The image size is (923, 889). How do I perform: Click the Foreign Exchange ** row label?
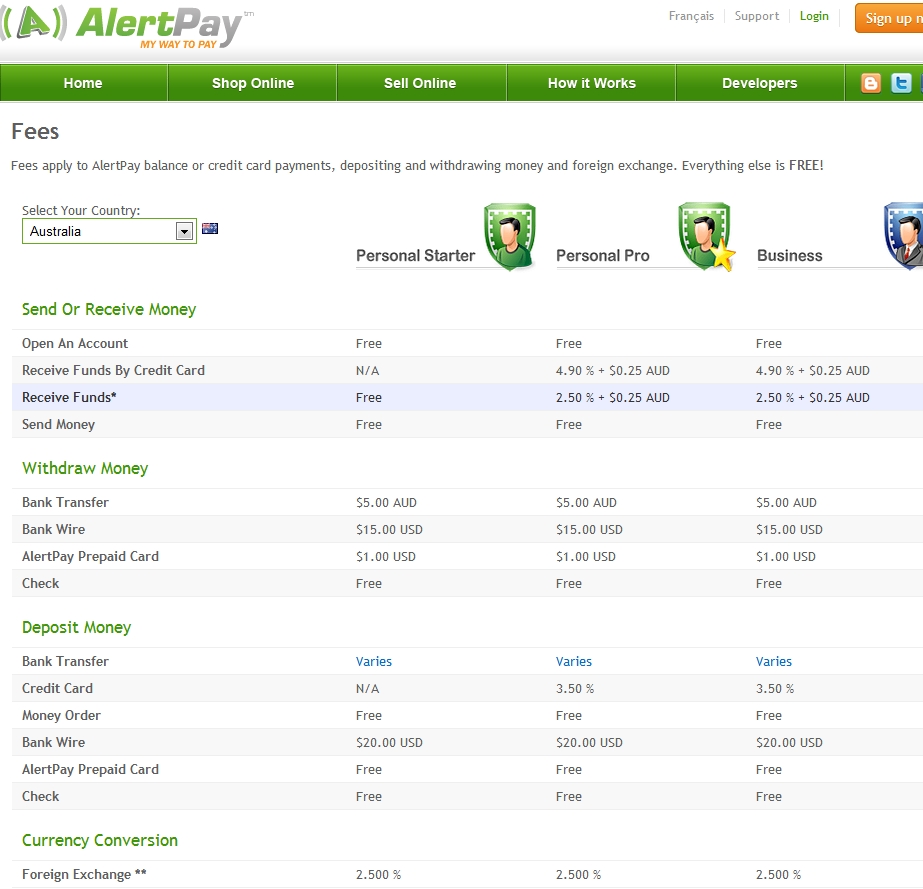click(x=84, y=874)
